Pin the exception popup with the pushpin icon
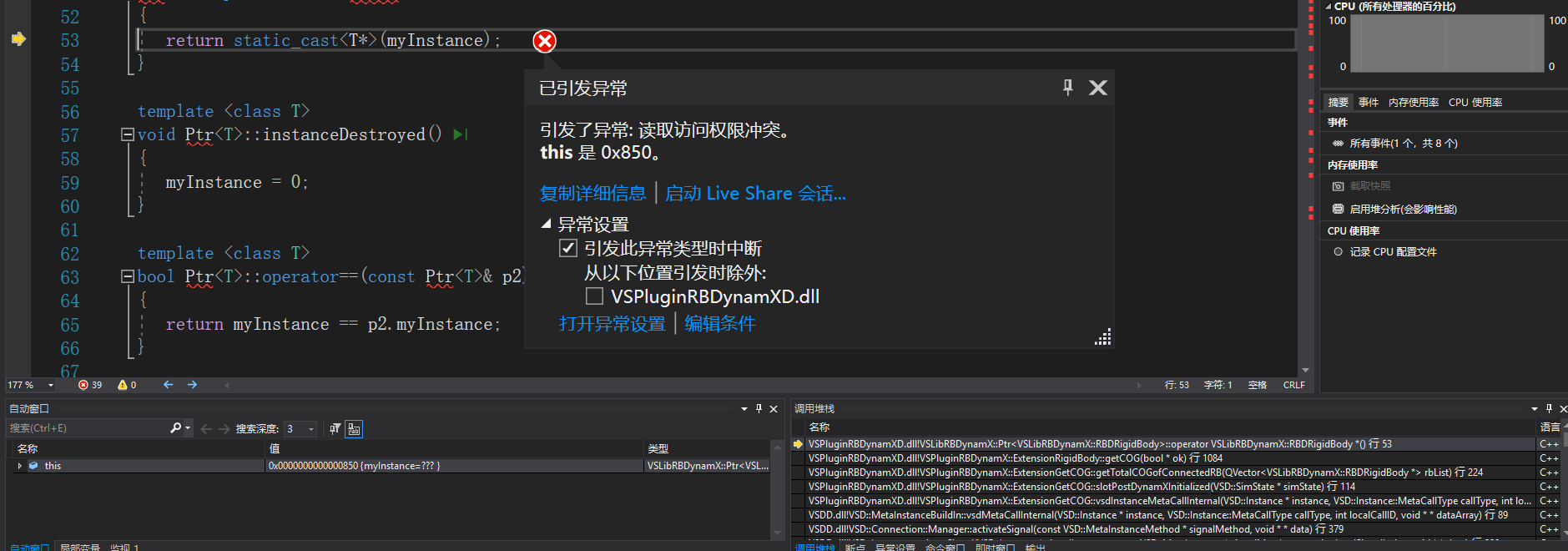The width and height of the screenshot is (1568, 551). click(x=1067, y=88)
